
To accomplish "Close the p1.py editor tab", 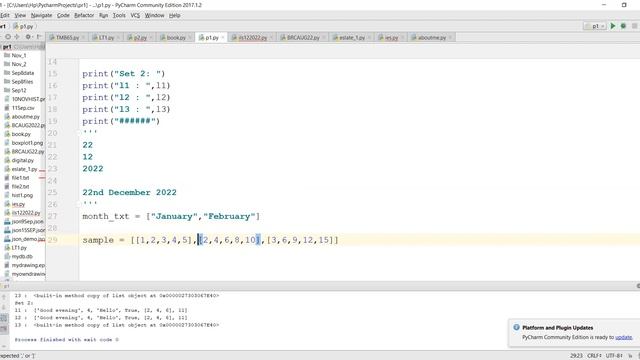I will (x=223, y=38).
